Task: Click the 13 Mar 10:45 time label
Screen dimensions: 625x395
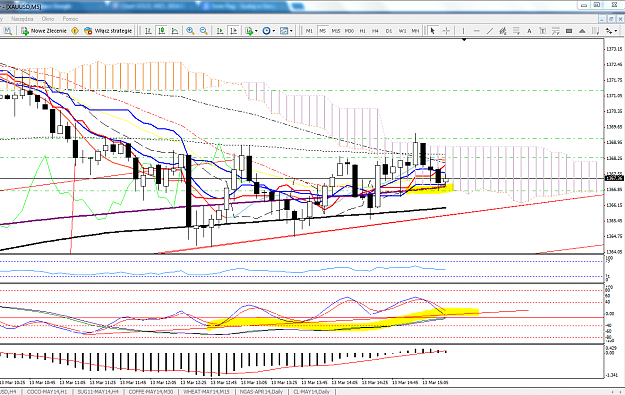Action: click(42, 382)
